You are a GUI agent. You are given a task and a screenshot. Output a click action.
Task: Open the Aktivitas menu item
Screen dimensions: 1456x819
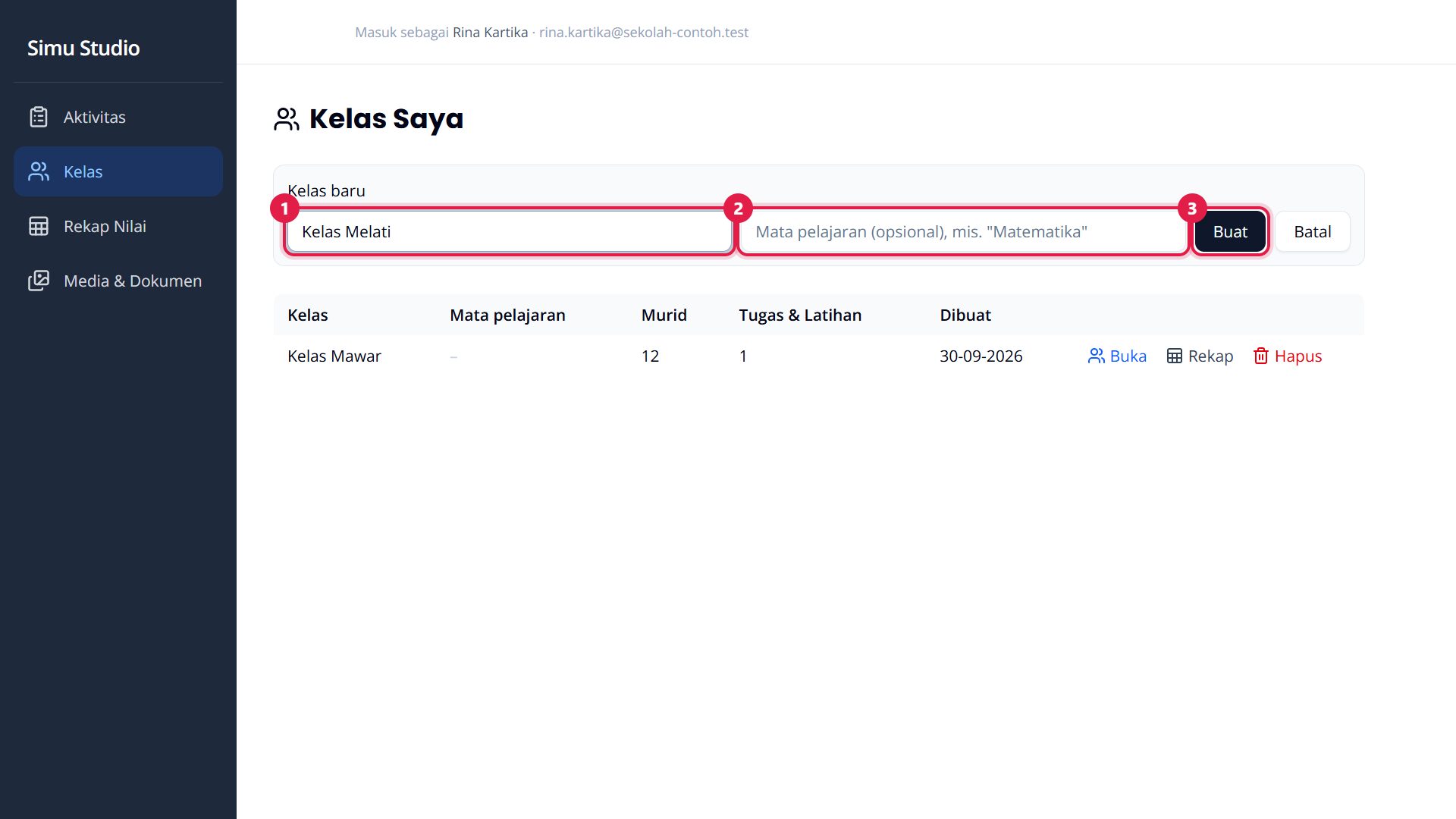118,117
